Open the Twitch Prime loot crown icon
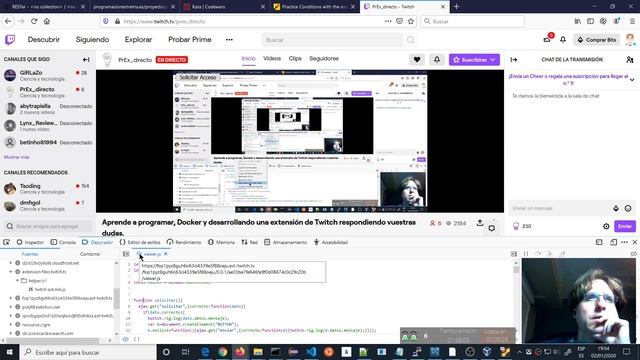This screenshot has width=640, height=360. pos(547,39)
